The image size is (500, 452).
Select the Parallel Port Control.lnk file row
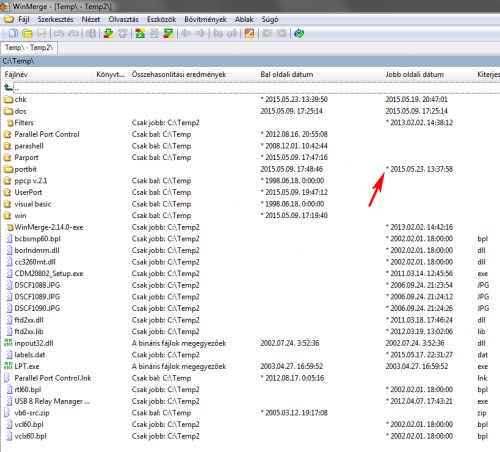coord(250,378)
